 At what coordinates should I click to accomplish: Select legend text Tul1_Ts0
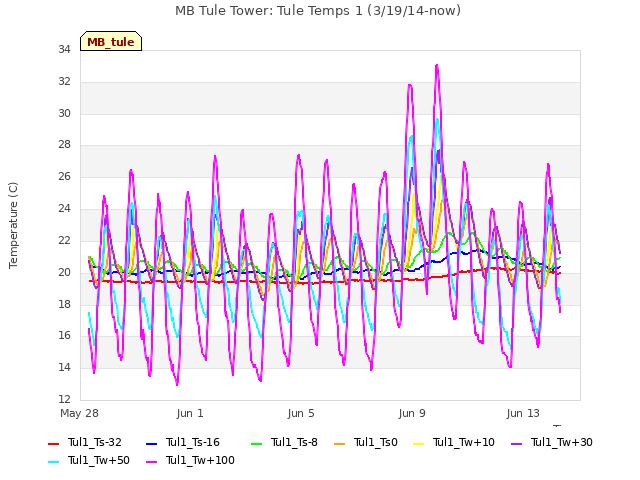(376, 442)
